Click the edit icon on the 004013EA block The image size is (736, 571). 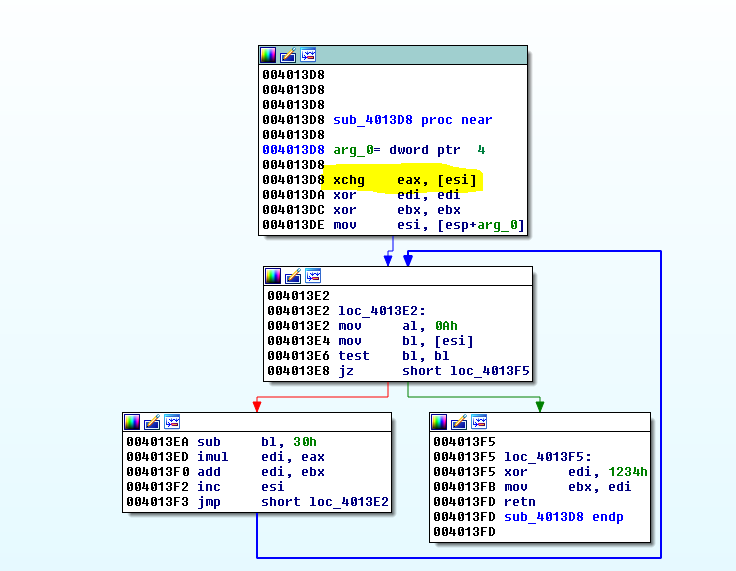pos(152,422)
